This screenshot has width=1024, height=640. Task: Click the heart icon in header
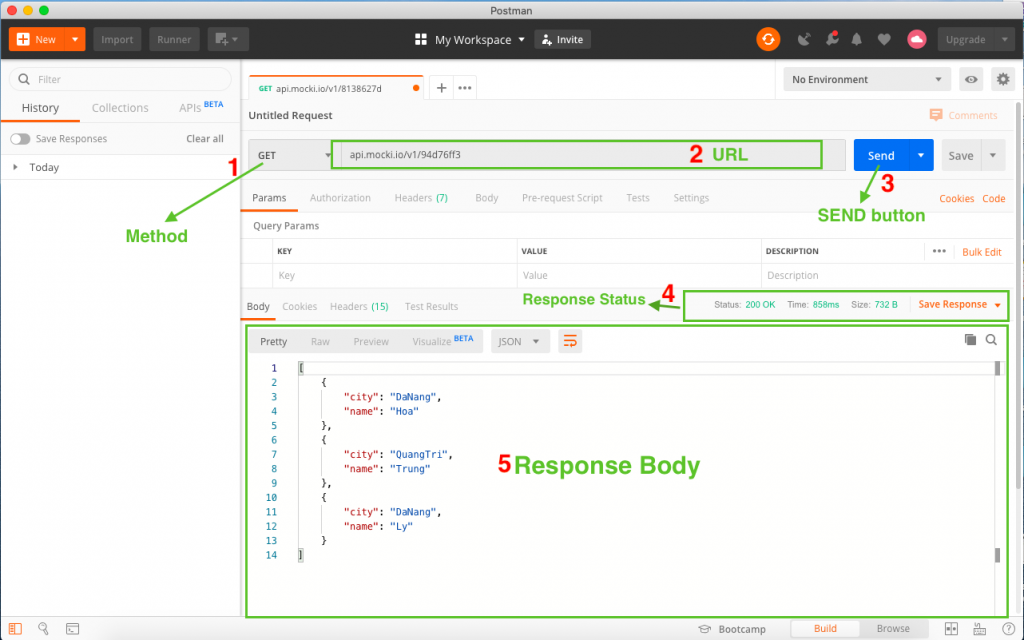click(x=884, y=40)
